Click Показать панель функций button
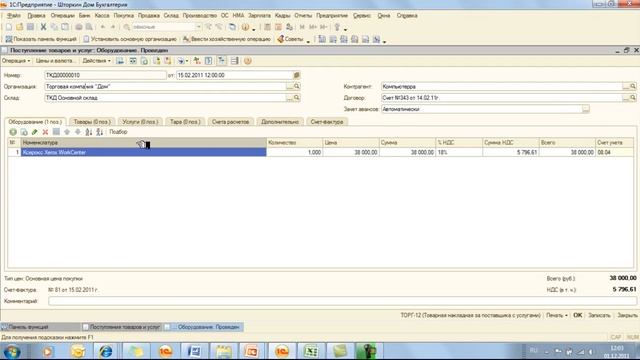This screenshot has width=640, height=360. (x=41, y=39)
